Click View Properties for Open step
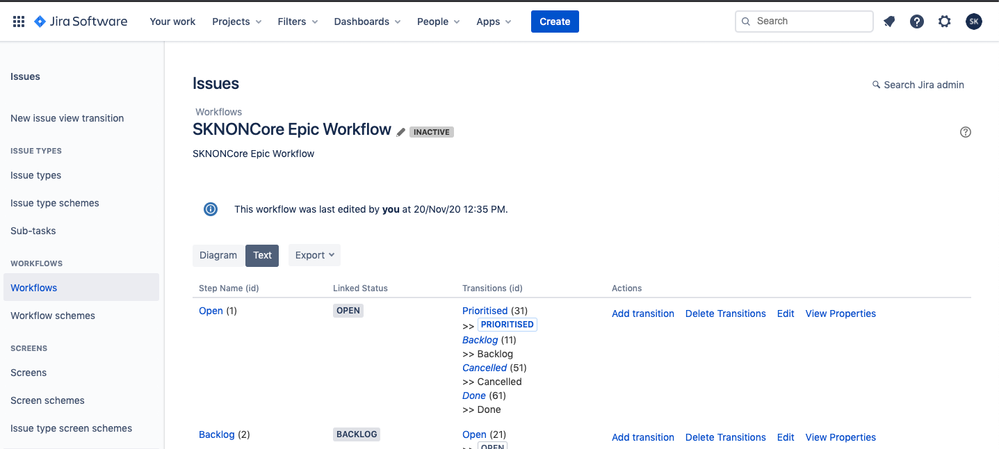Image resolution: width=999 pixels, height=449 pixels. 840,314
